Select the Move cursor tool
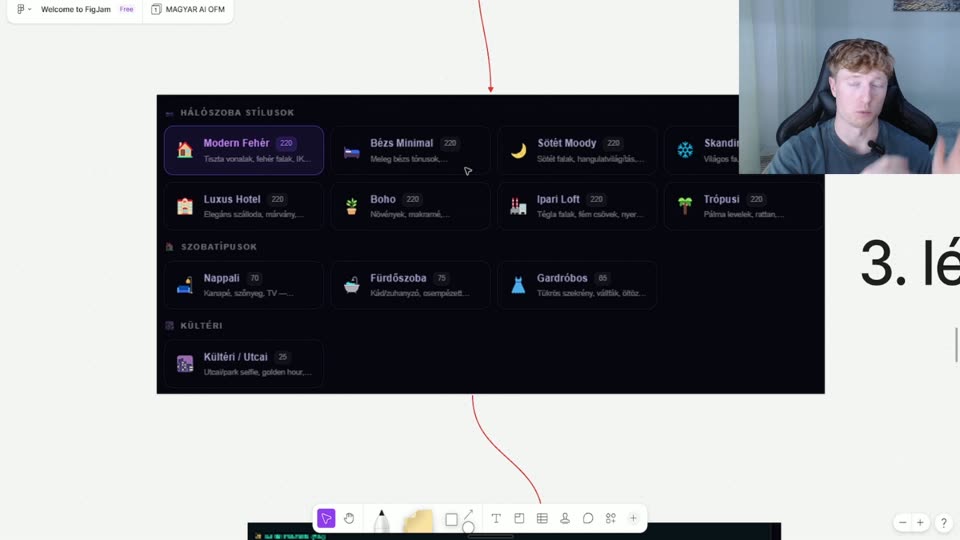 click(326, 519)
